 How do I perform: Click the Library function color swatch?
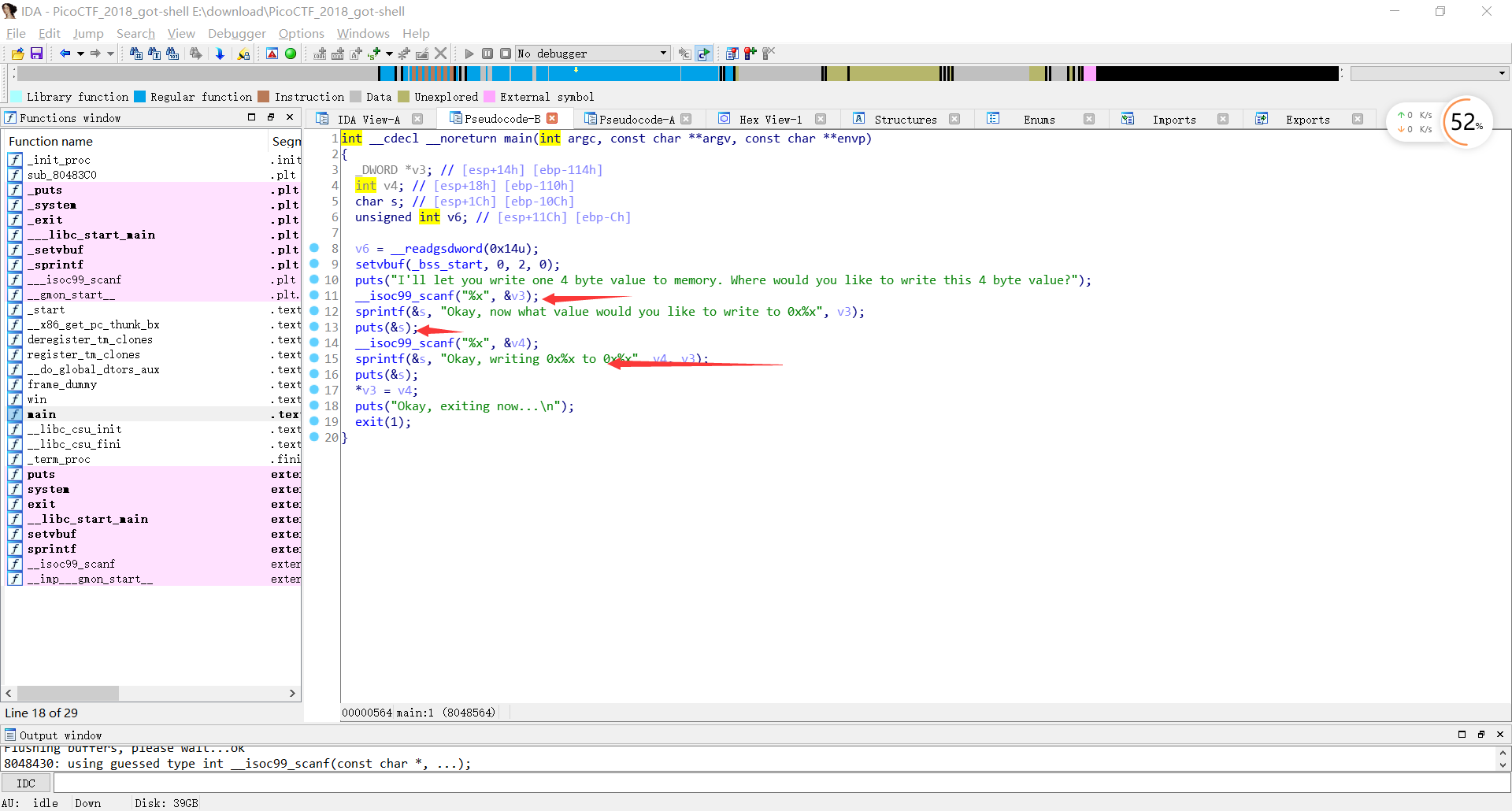click(15, 97)
